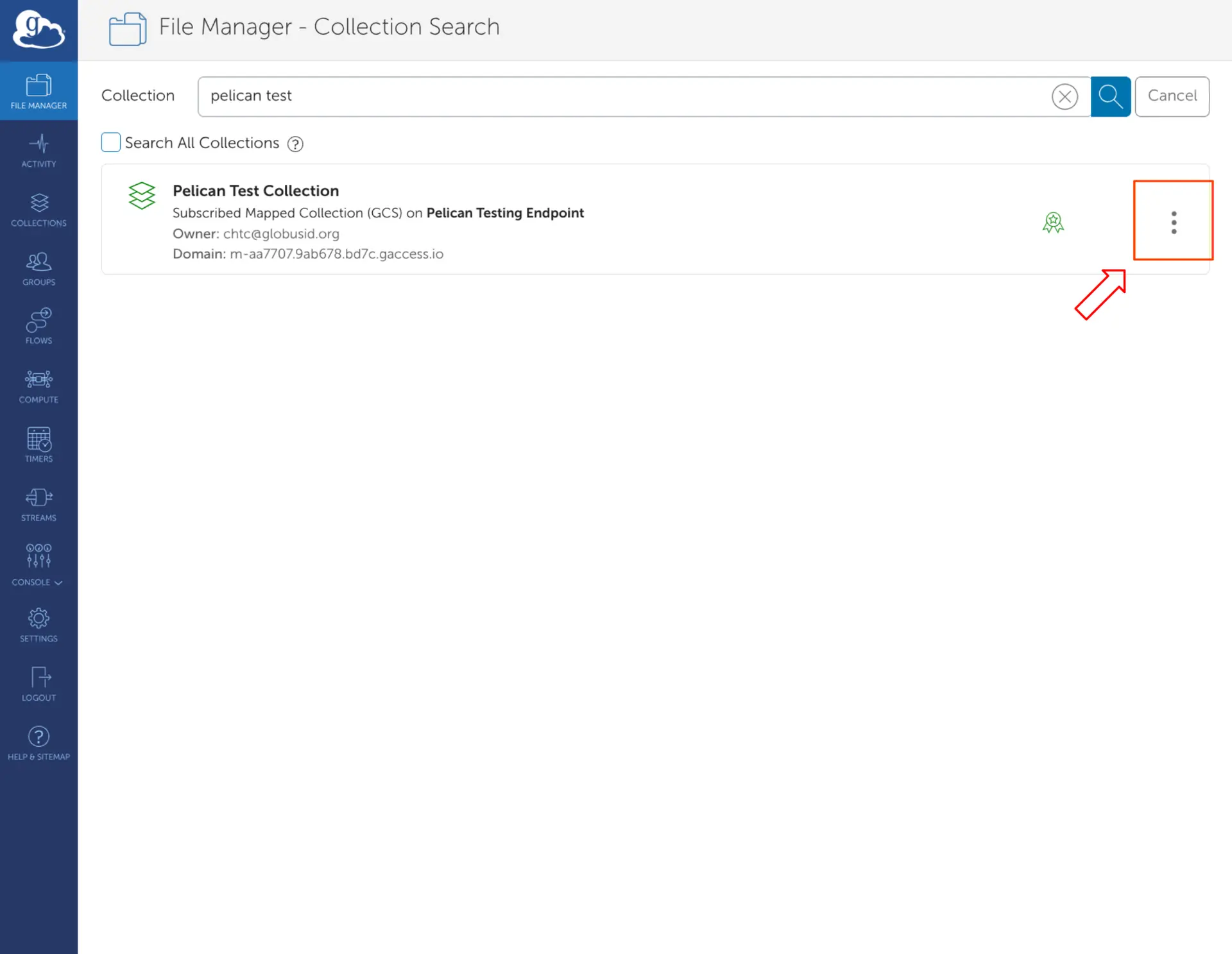Click the File Manager header folder icon
Image resolution: width=1232 pixels, height=954 pixels.
(x=128, y=29)
